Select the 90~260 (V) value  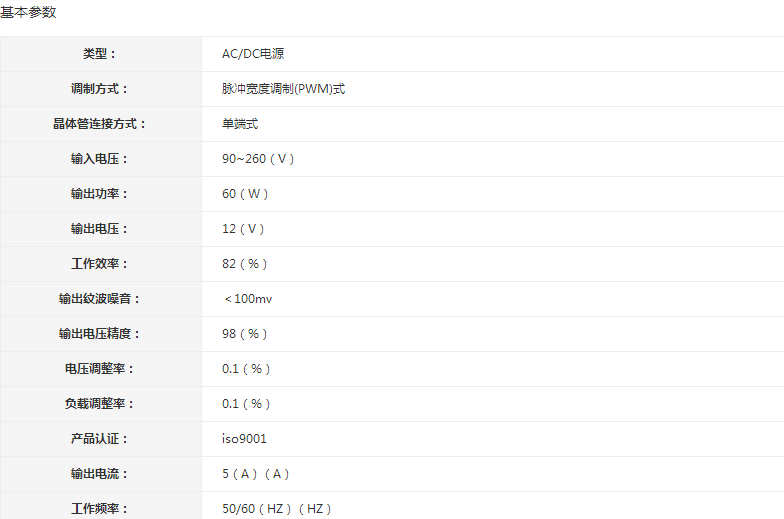tap(258, 159)
